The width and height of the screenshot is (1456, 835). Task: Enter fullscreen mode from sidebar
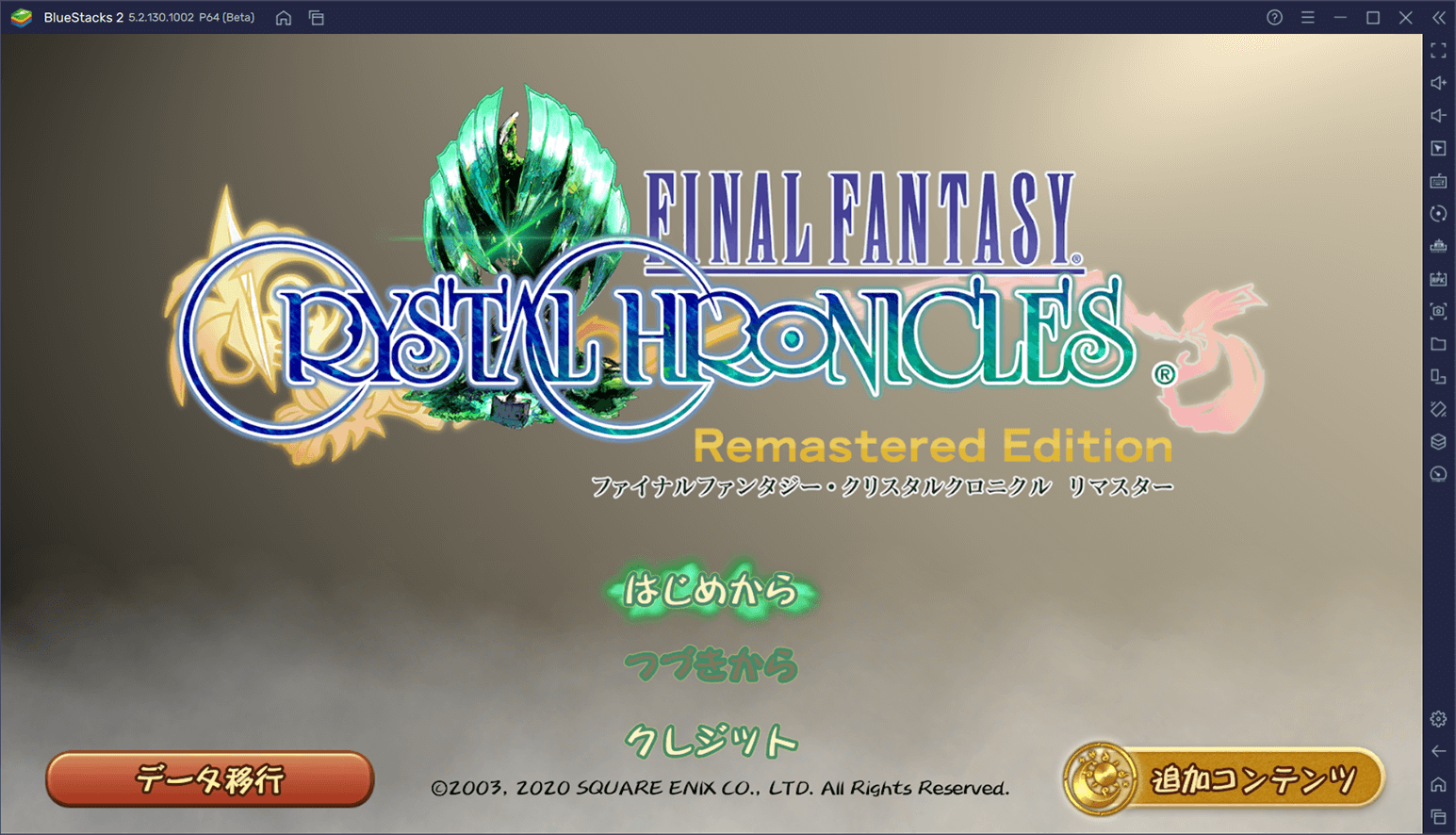1438,51
